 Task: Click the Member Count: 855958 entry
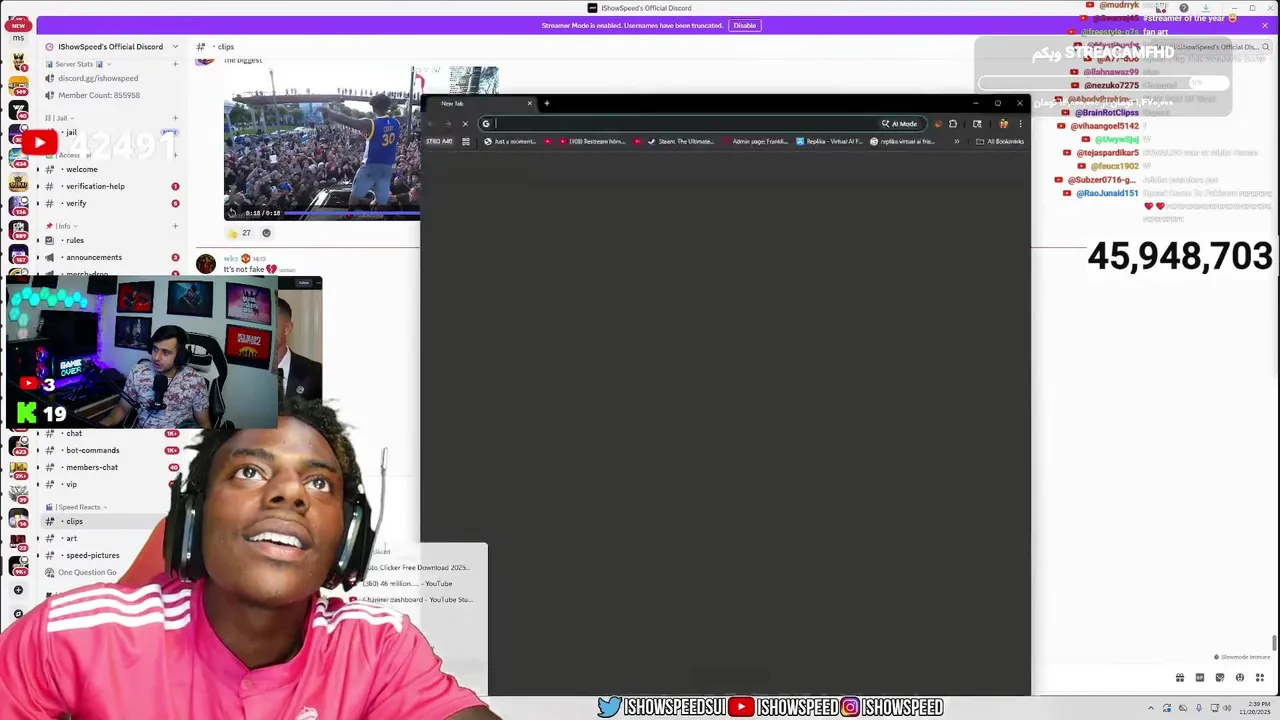pos(98,95)
